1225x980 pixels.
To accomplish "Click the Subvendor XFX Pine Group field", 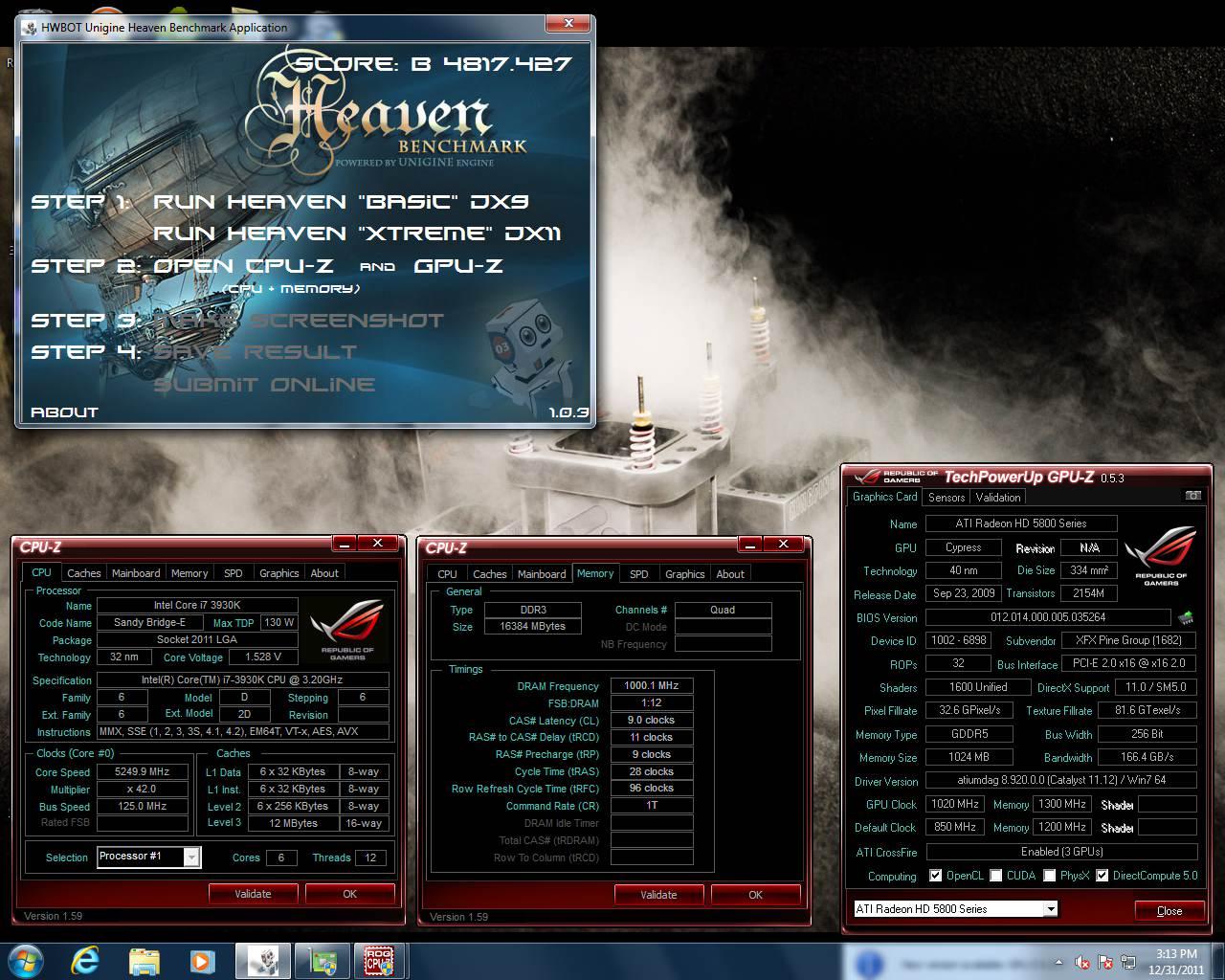I will tap(1128, 640).
